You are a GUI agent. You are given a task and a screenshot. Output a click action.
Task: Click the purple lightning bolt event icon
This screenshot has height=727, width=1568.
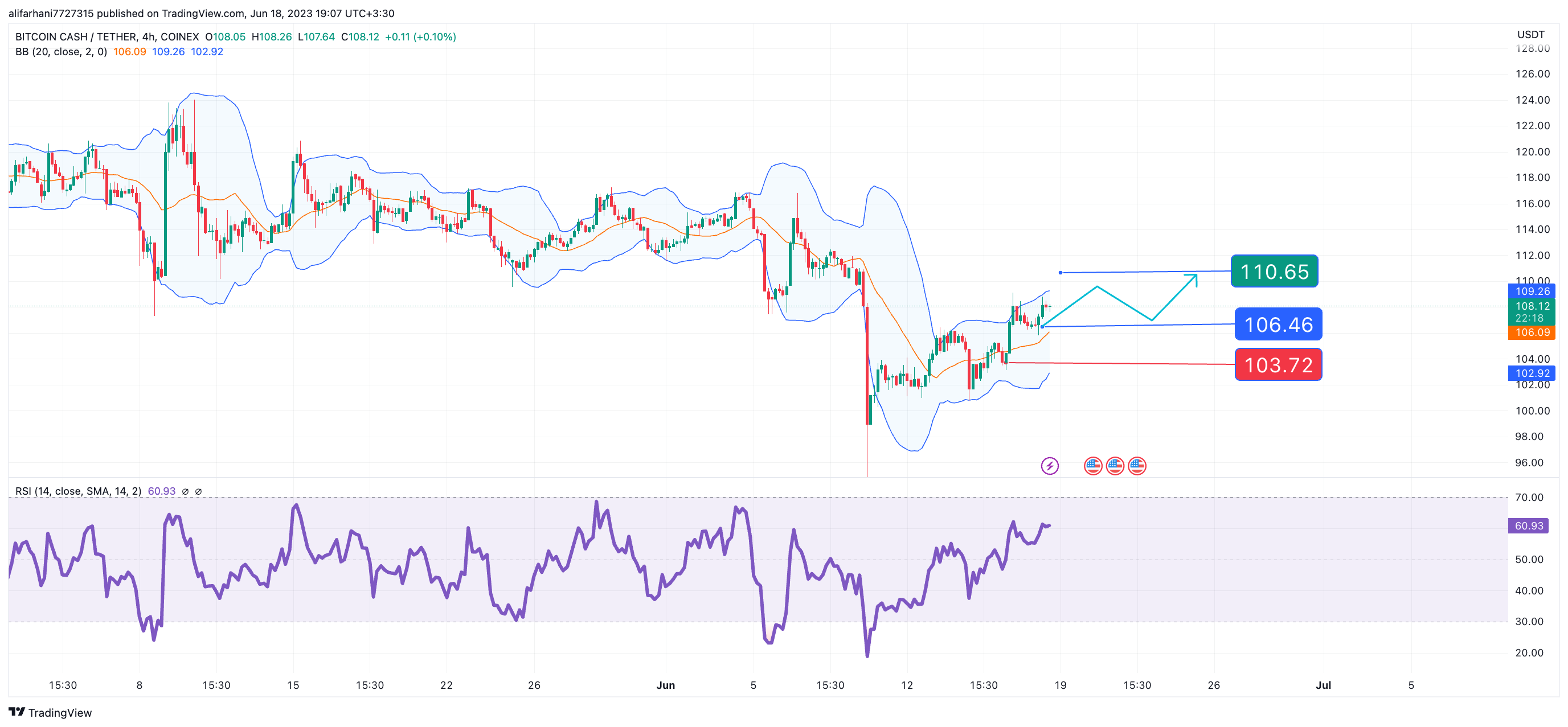[1049, 466]
